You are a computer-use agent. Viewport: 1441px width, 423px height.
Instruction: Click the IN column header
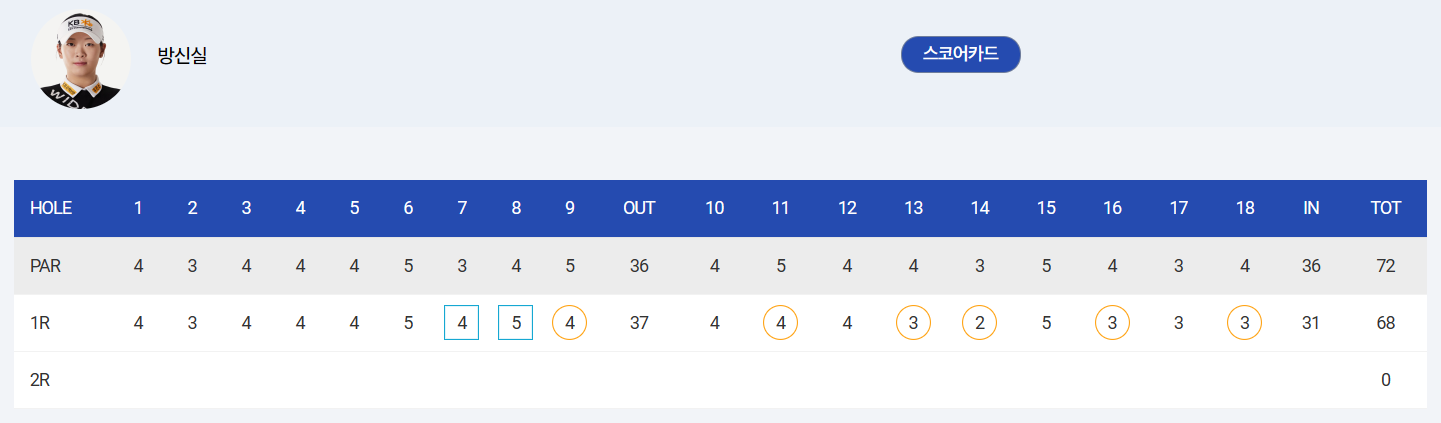[x=1311, y=208]
